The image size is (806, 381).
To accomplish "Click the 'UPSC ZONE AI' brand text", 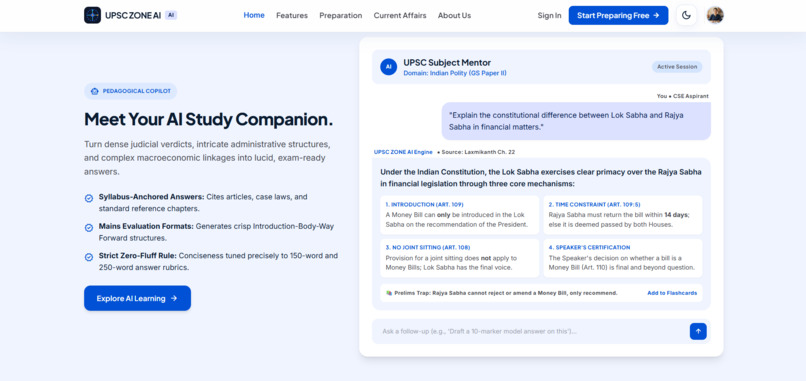I will (133, 15).
